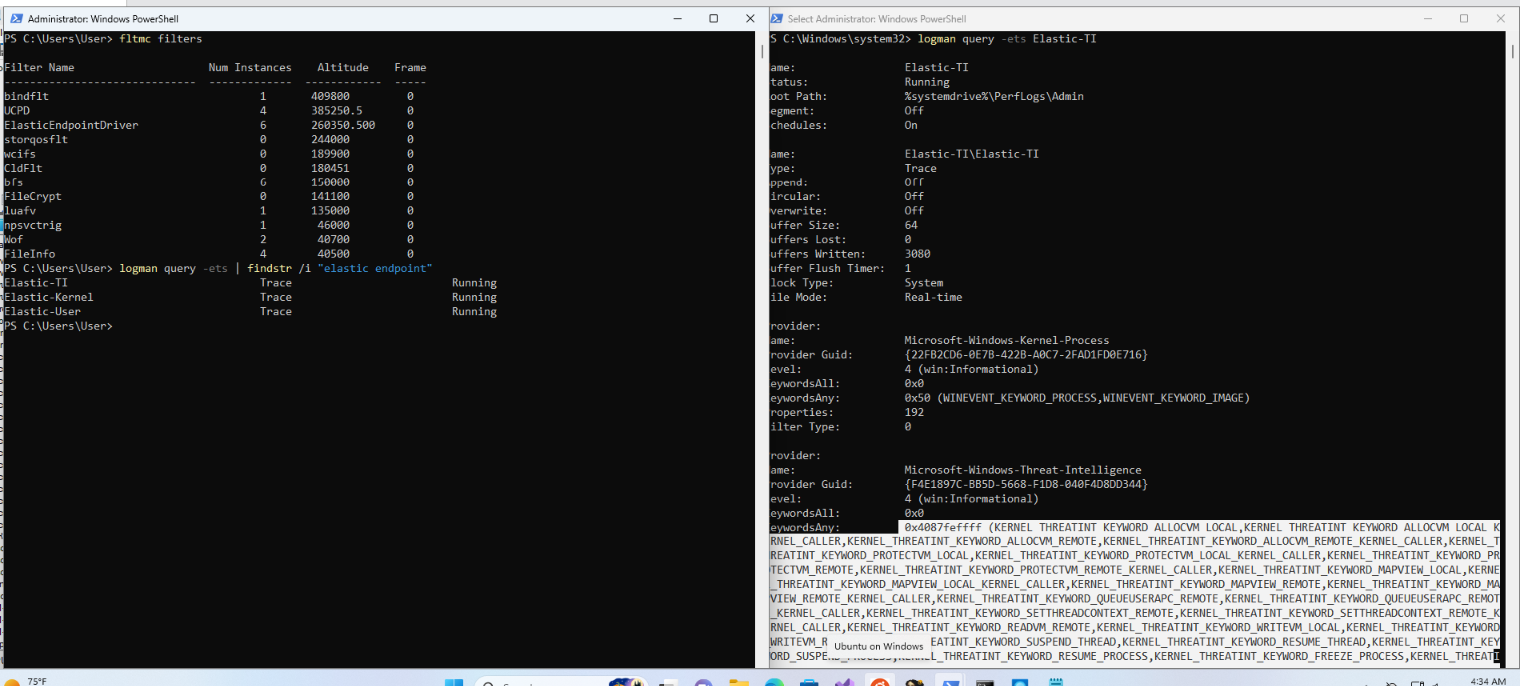Select the bindflt filter row name
Viewport: 1520px width, 686px height.
26,97
